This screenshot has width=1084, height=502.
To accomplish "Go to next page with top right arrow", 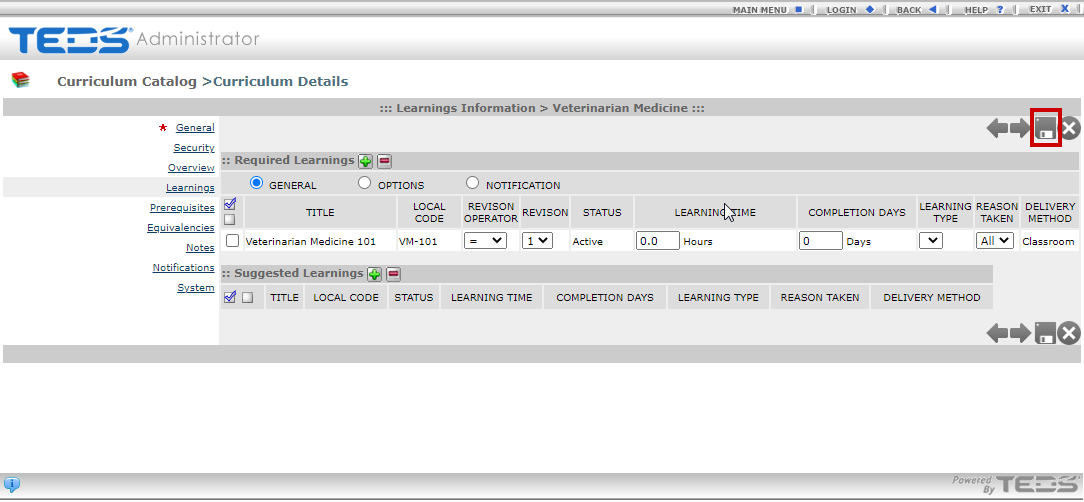I will point(1019,128).
